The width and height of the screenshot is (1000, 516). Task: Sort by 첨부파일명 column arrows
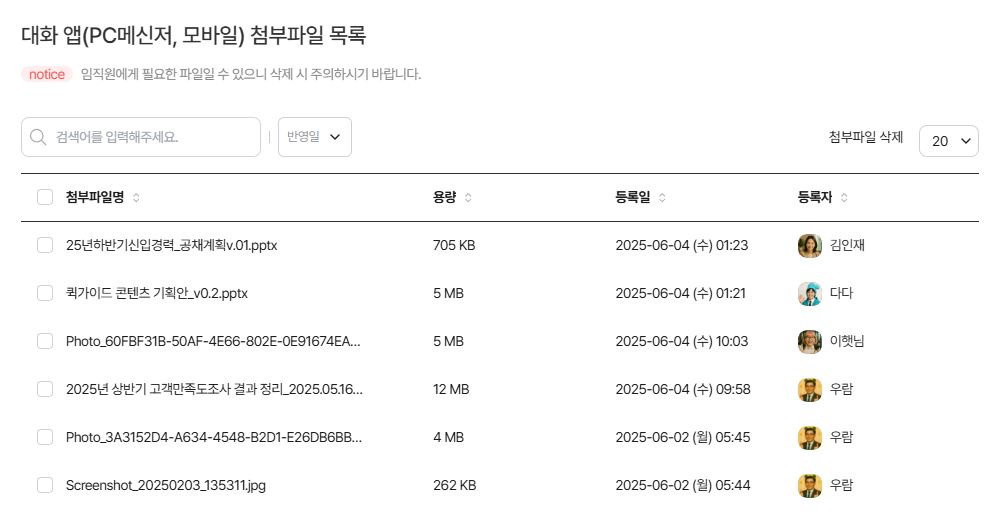[136, 198]
